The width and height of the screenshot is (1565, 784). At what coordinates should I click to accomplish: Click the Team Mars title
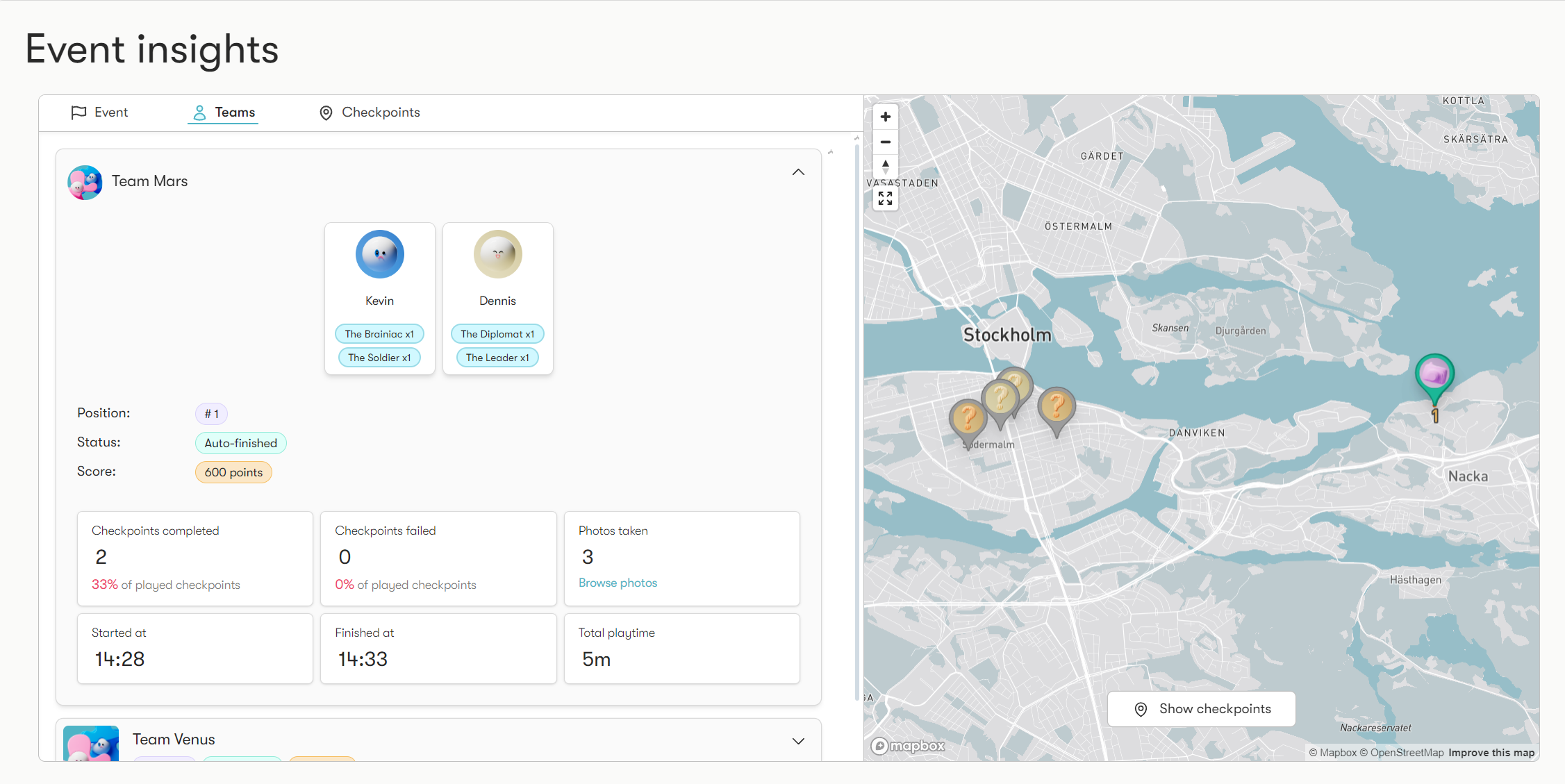(x=150, y=181)
